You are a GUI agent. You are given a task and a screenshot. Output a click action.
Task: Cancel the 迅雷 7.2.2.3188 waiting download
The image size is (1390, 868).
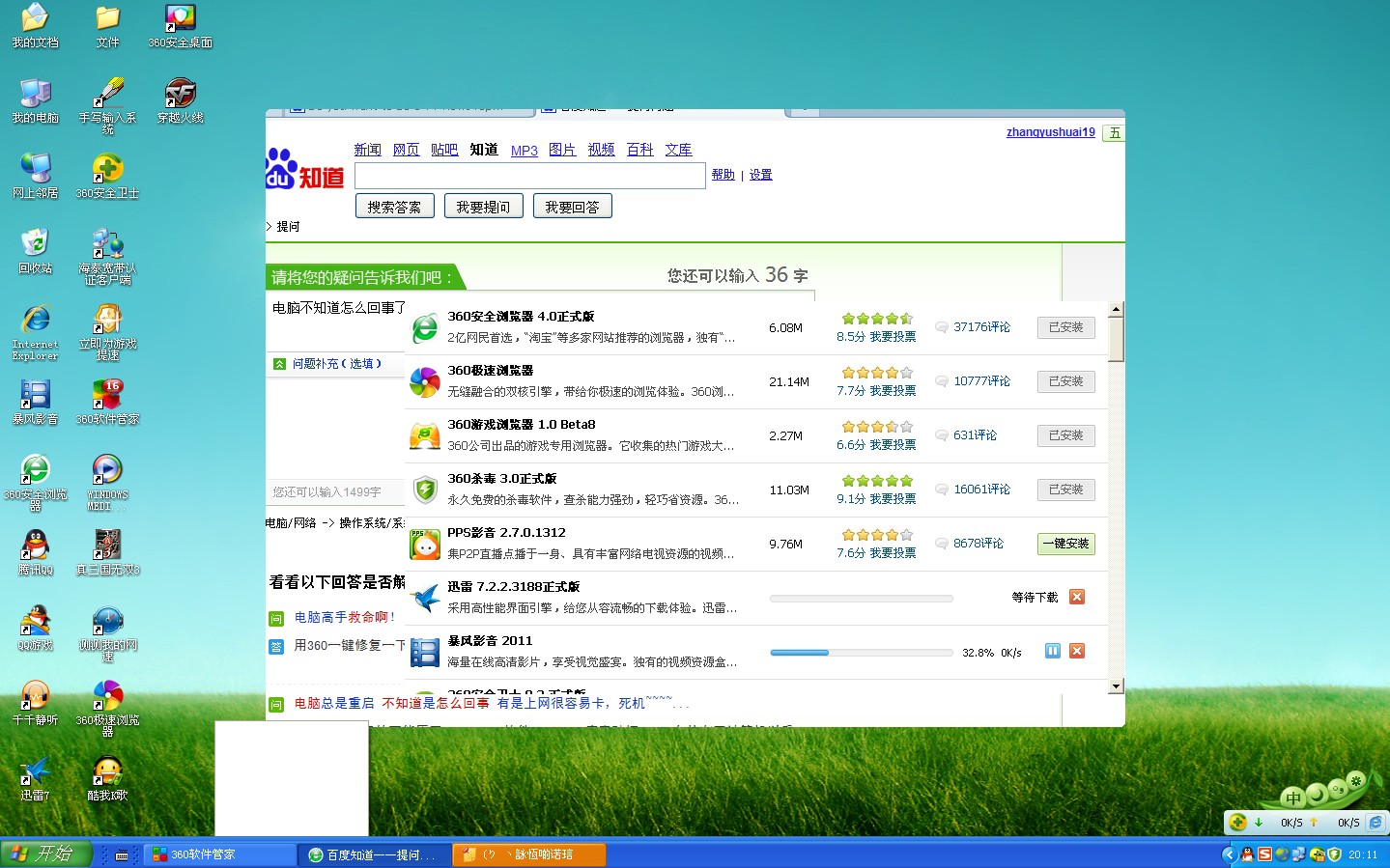click(x=1077, y=597)
